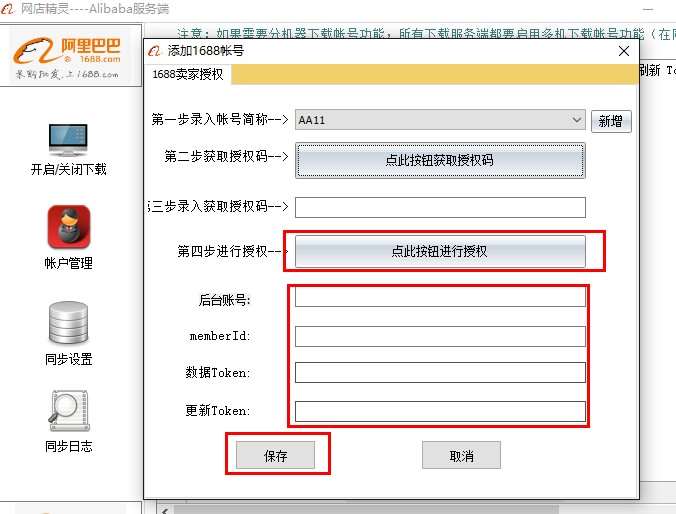Focus the 数据Token input field
676x514 pixels.
(440, 373)
